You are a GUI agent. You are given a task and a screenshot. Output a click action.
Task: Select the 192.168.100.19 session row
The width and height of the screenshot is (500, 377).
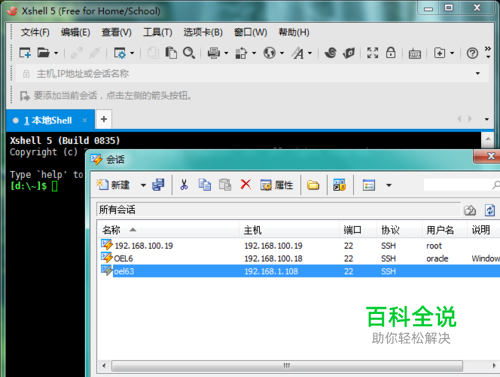coord(299,246)
